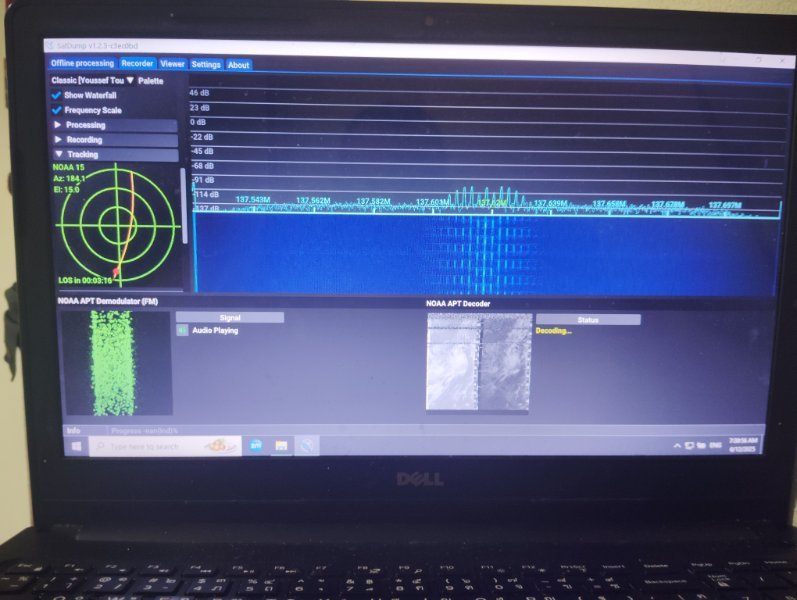The image size is (797, 600).
Task: Click the audio playing speaker icon
Action: click(x=182, y=331)
